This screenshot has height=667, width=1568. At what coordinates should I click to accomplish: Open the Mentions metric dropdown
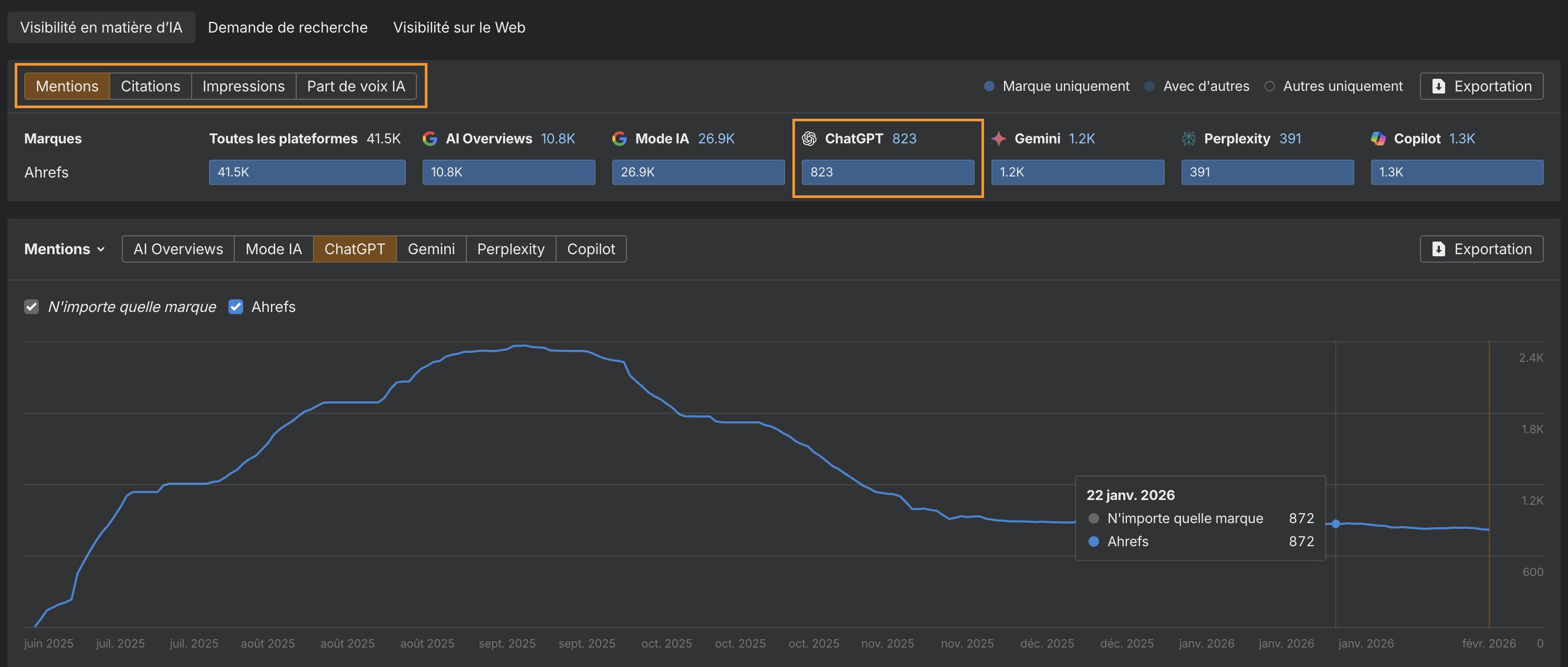point(65,249)
